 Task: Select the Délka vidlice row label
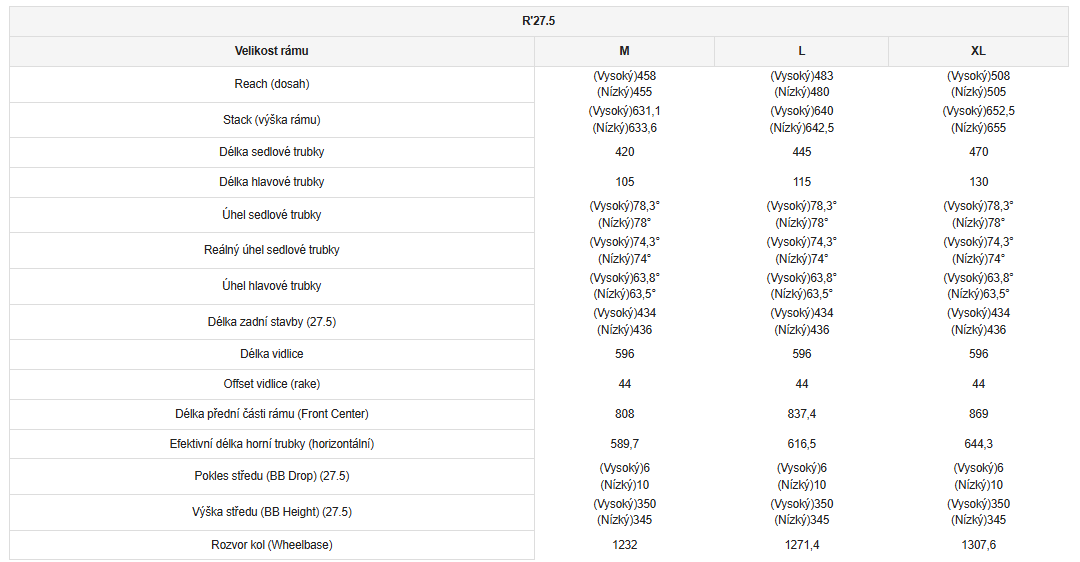272,354
